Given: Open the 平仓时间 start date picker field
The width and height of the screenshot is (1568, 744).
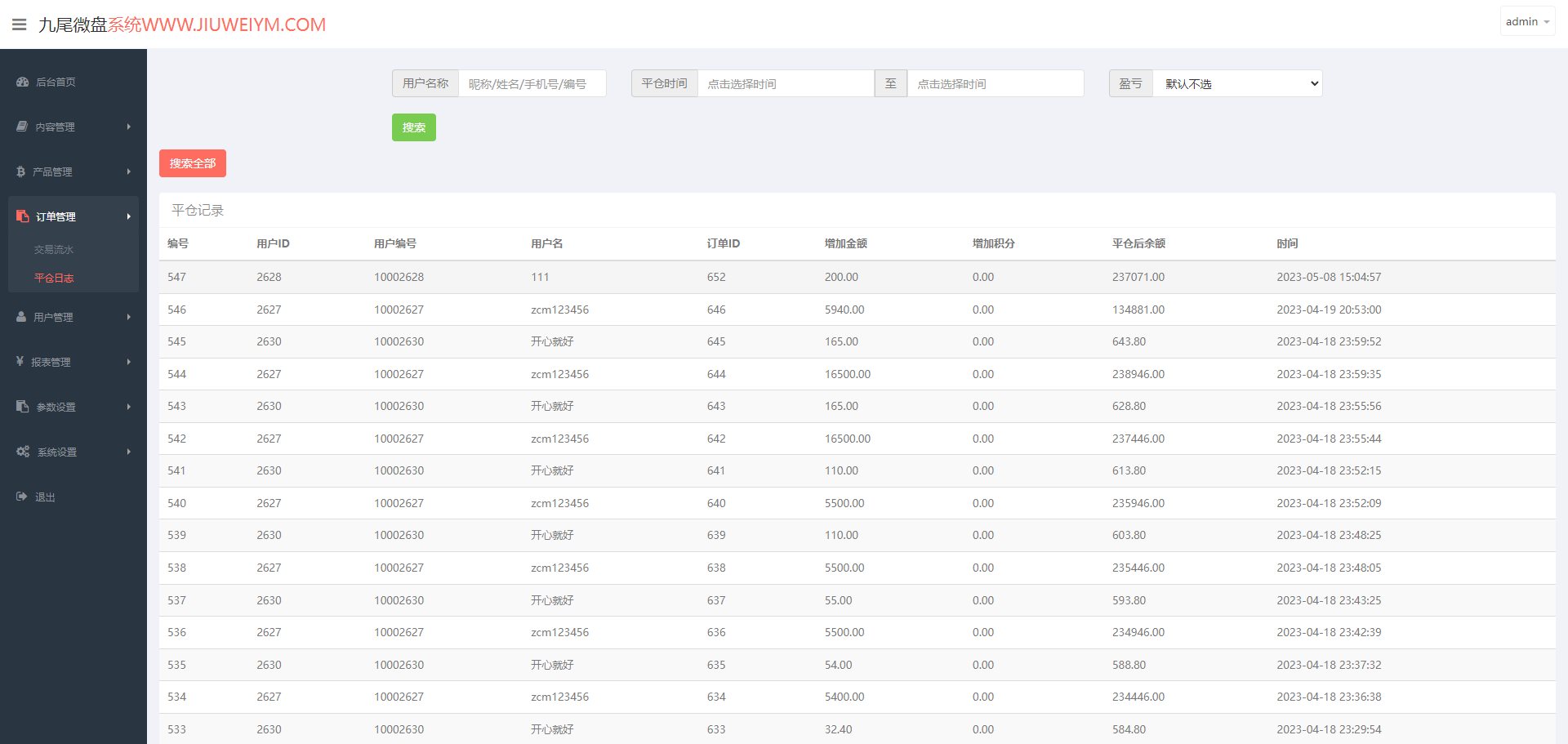Looking at the screenshot, I should tap(786, 83).
